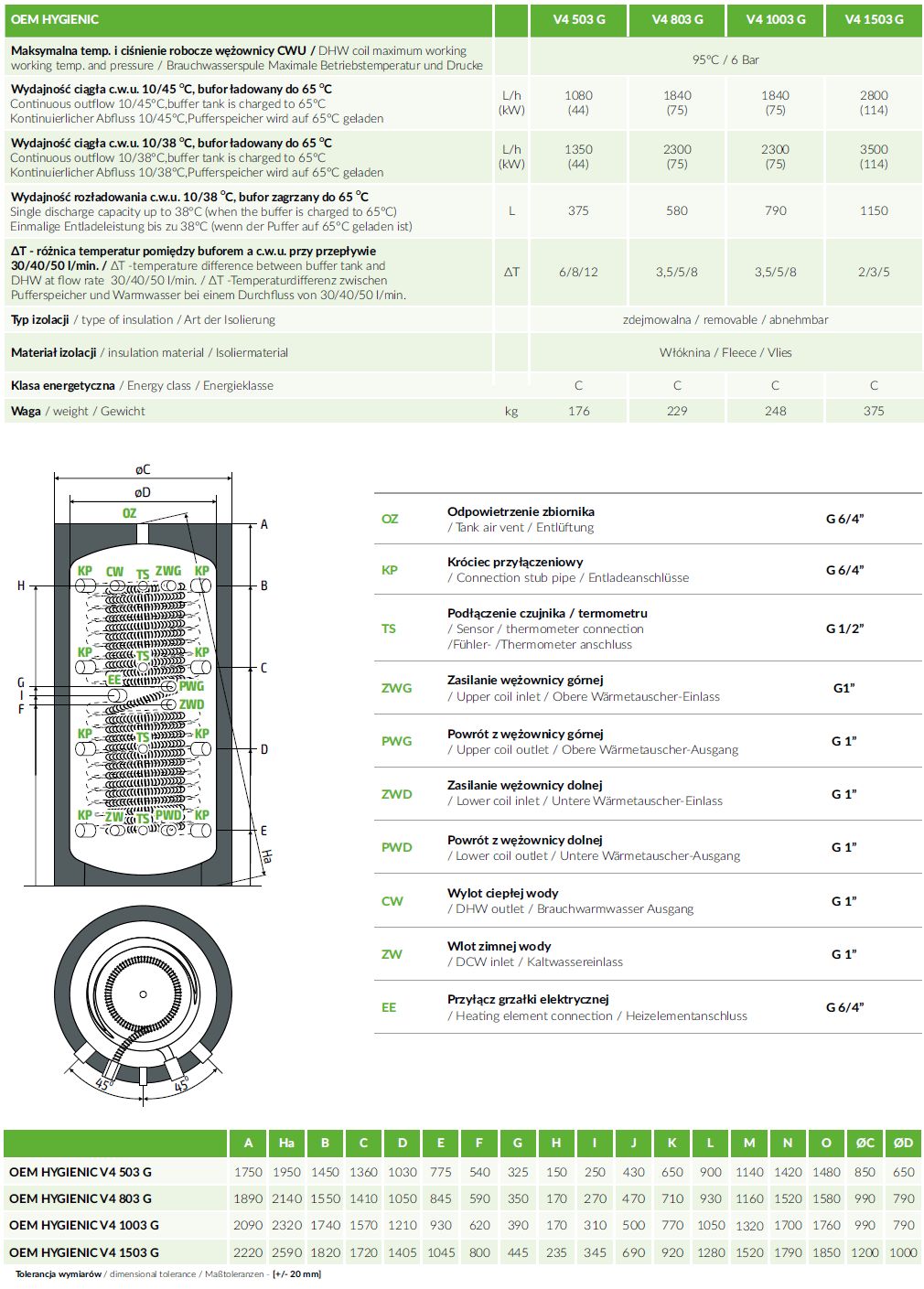
Task: Select weight value 176
Action: [578, 411]
